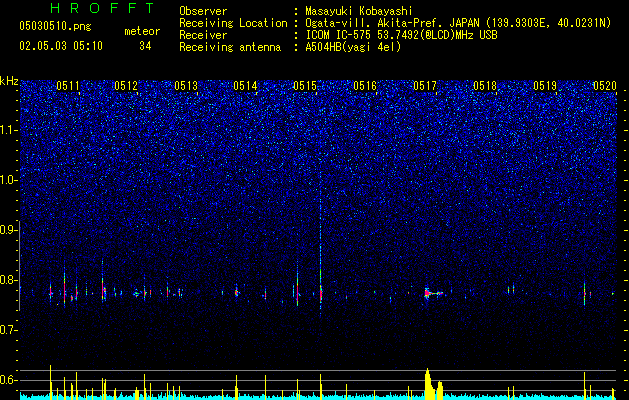
Task: Click the meteor label
Action: coord(142,31)
